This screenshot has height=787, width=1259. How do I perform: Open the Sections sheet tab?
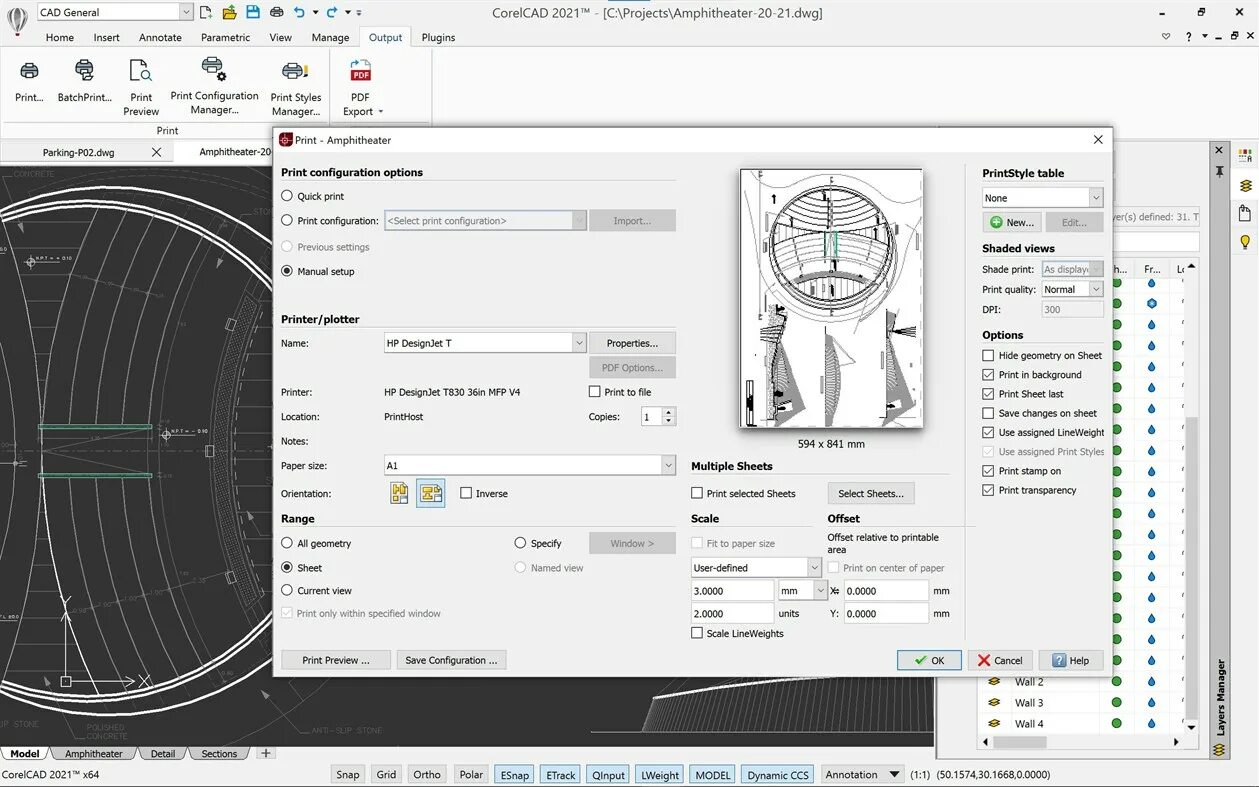coord(219,754)
